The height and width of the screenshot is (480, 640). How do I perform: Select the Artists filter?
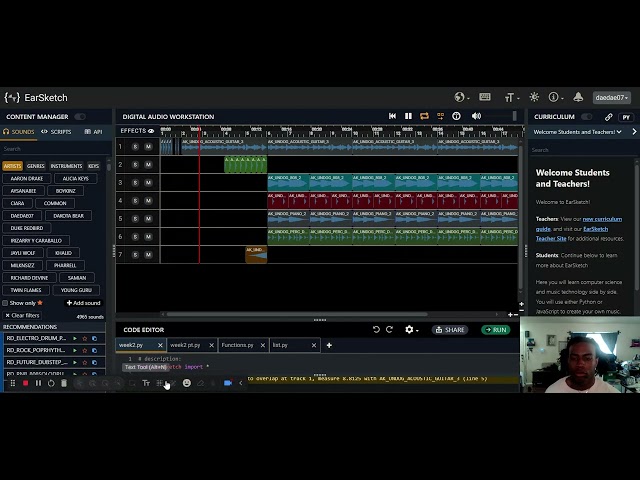click(12, 166)
